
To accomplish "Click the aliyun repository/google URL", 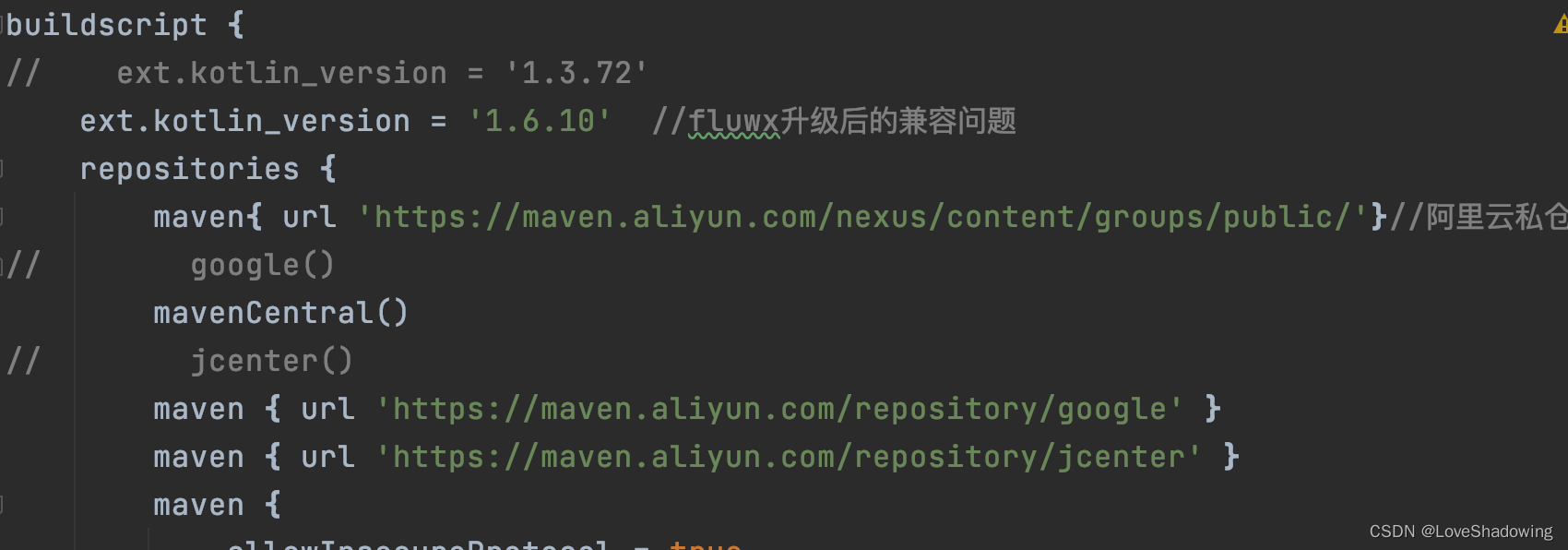I will tap(779, 409).
